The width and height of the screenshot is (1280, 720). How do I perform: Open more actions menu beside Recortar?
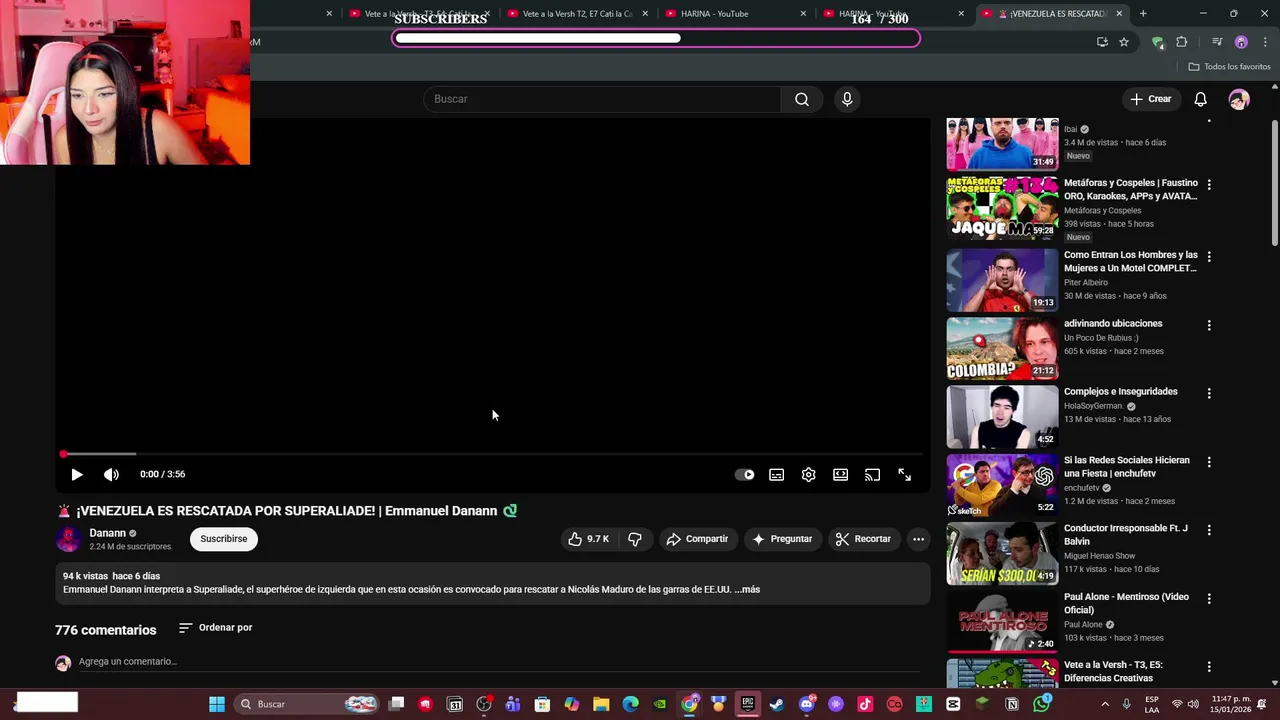point(918,539)
